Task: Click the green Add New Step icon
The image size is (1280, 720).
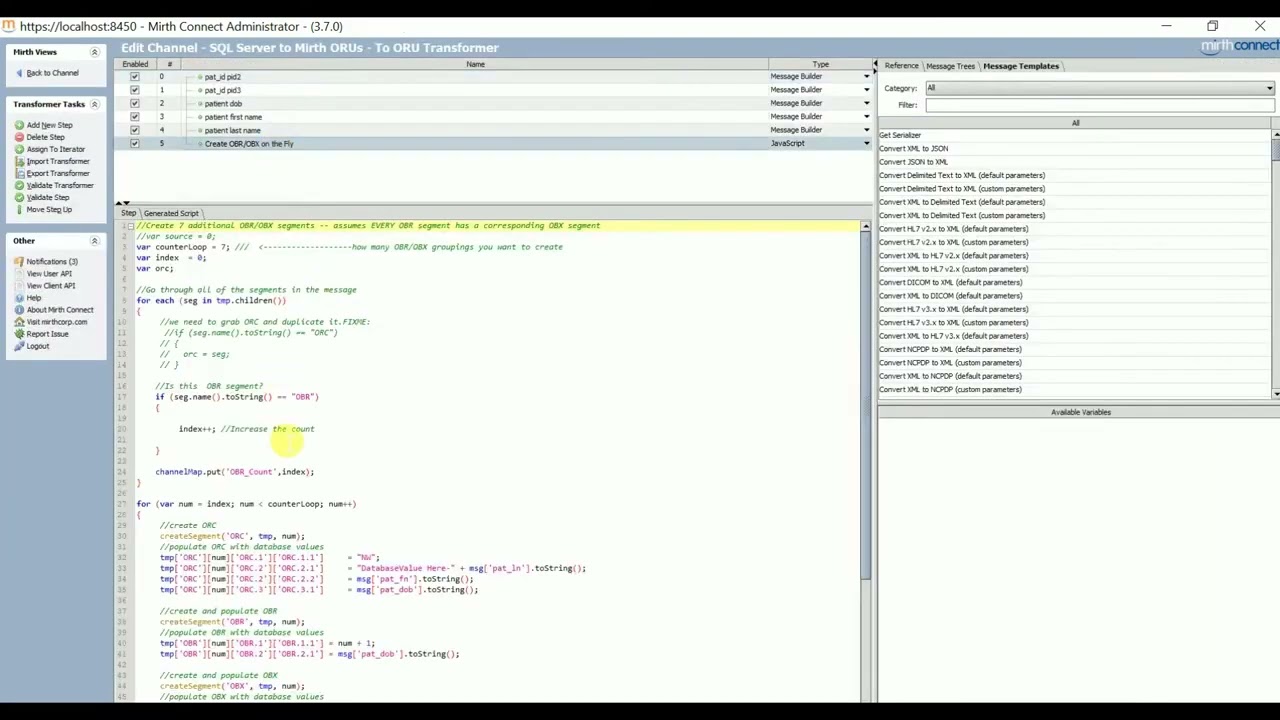Action: [19, 125]
